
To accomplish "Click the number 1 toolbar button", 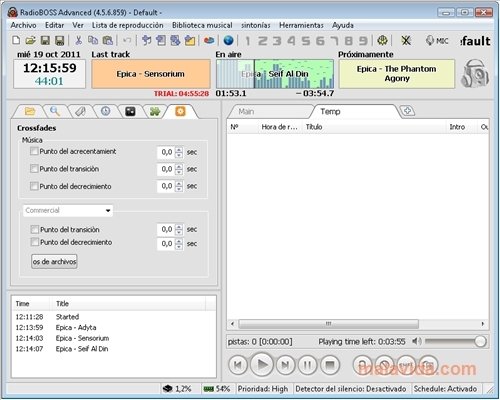I will pyautogui.click(x=247, y=41).
